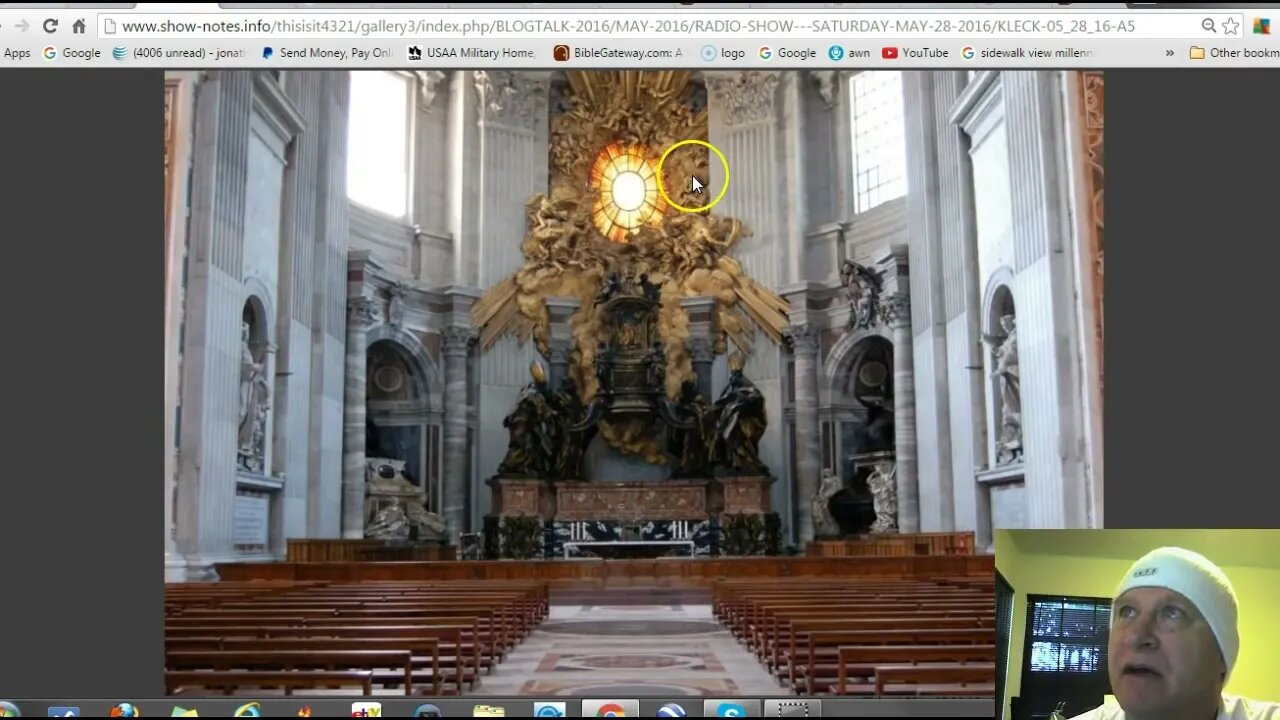Open the Google bookmark beside logo
The height and width of the screenshot is (720, 1280).
coord(787,53)
